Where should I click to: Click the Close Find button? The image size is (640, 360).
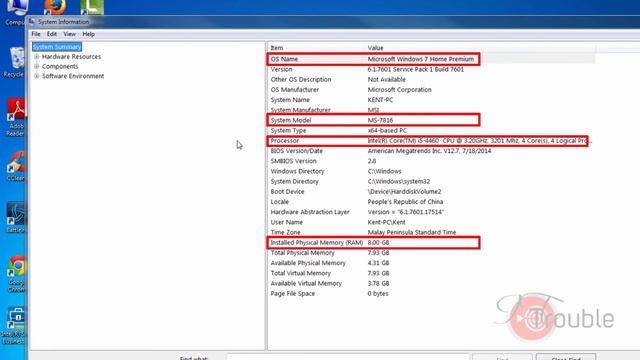(566, 358)
